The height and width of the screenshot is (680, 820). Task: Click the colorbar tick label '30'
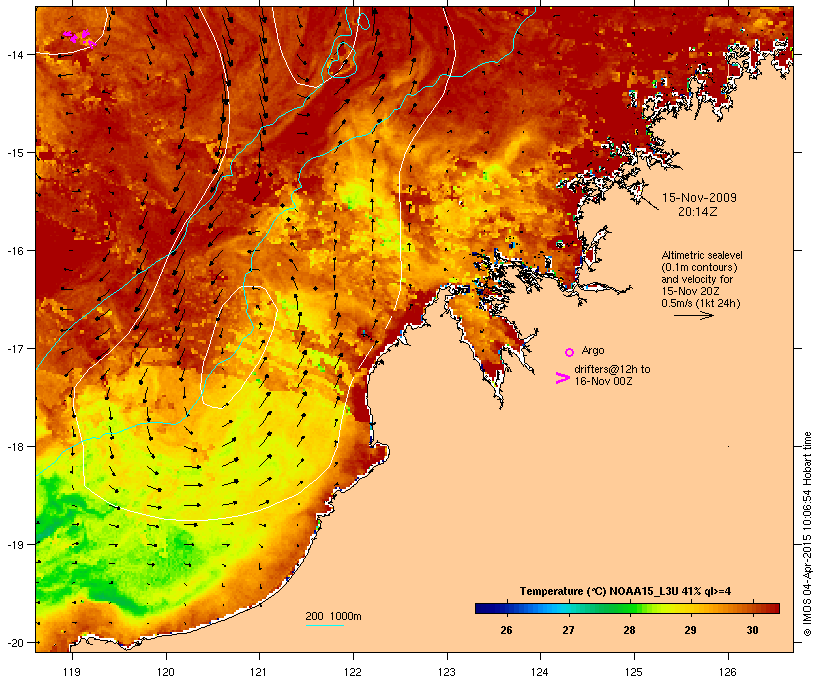tap(752, 630)
